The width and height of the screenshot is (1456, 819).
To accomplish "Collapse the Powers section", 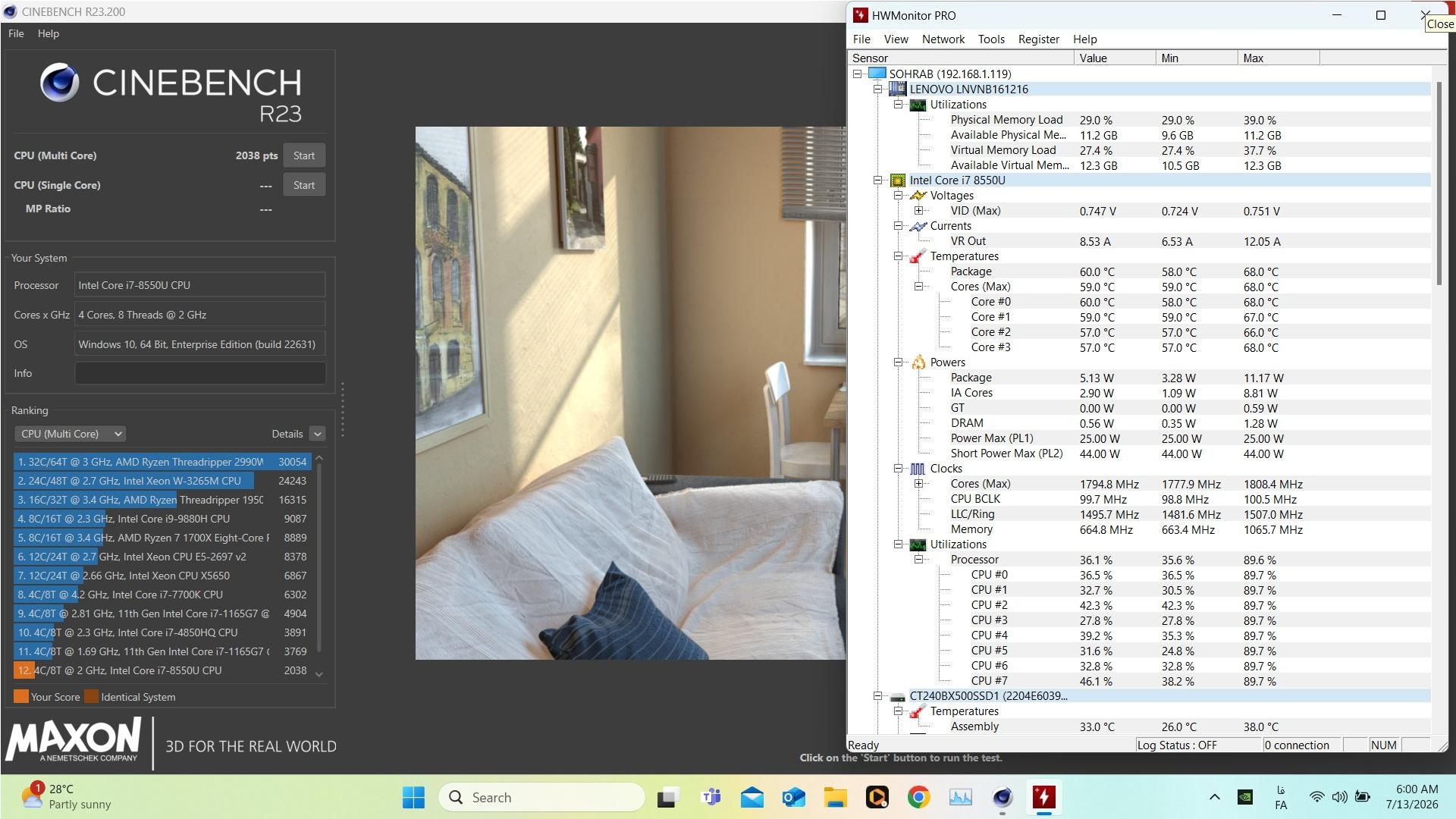I will coord(898,362).
